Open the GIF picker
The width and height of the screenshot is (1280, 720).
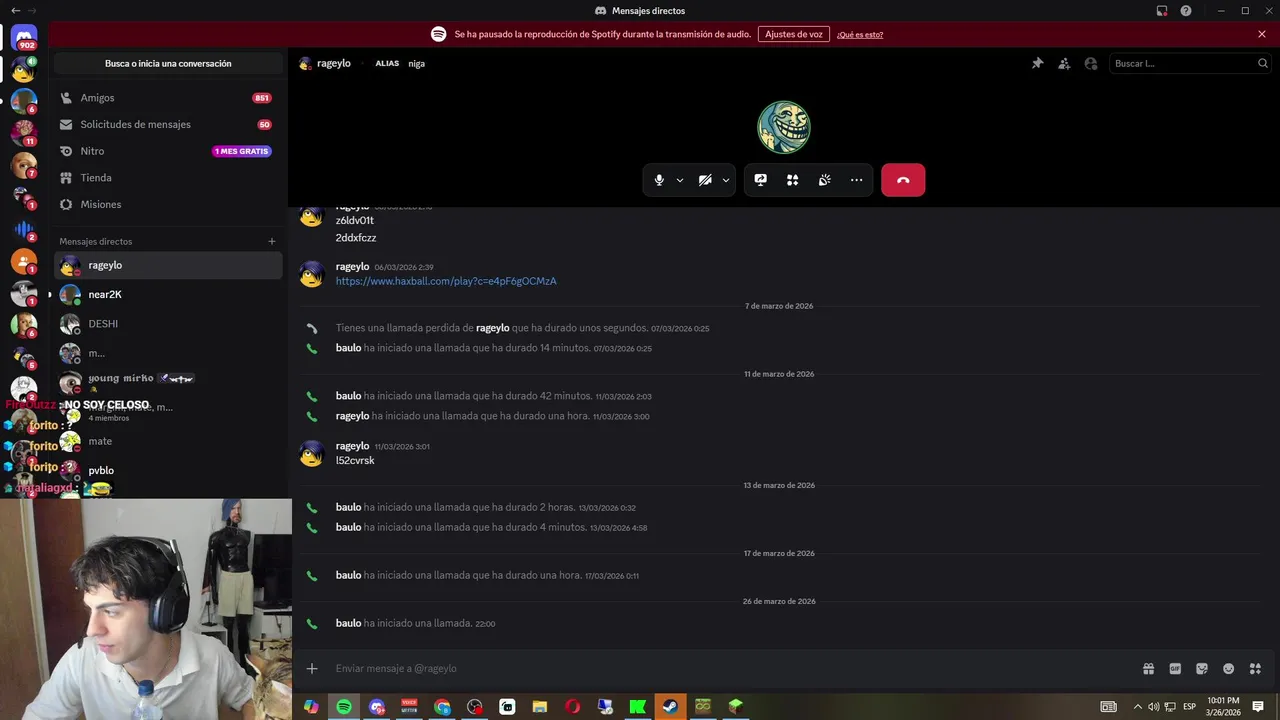[1175, 668]
